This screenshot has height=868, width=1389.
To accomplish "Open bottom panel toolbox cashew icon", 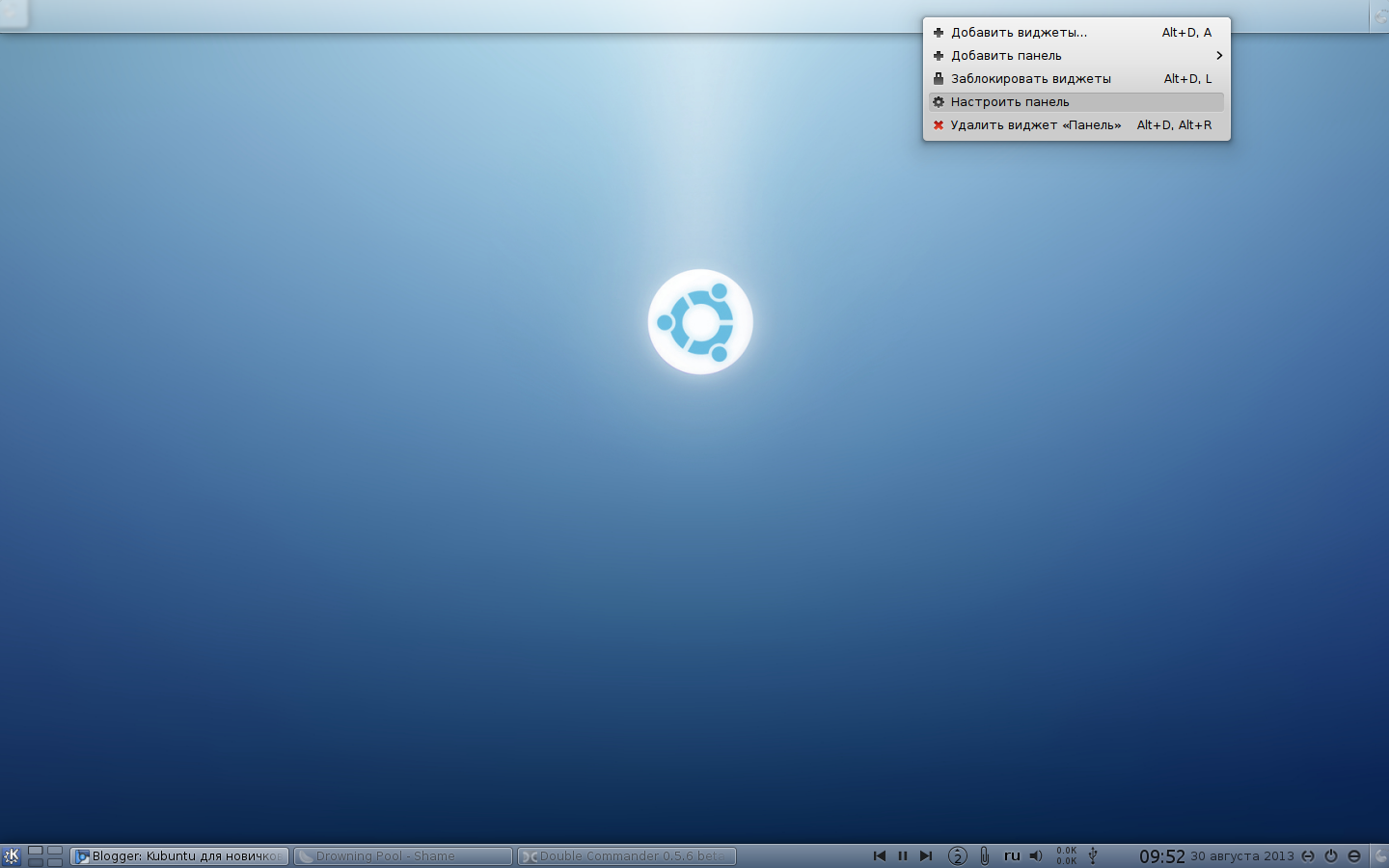I will tap(1379, 855).
